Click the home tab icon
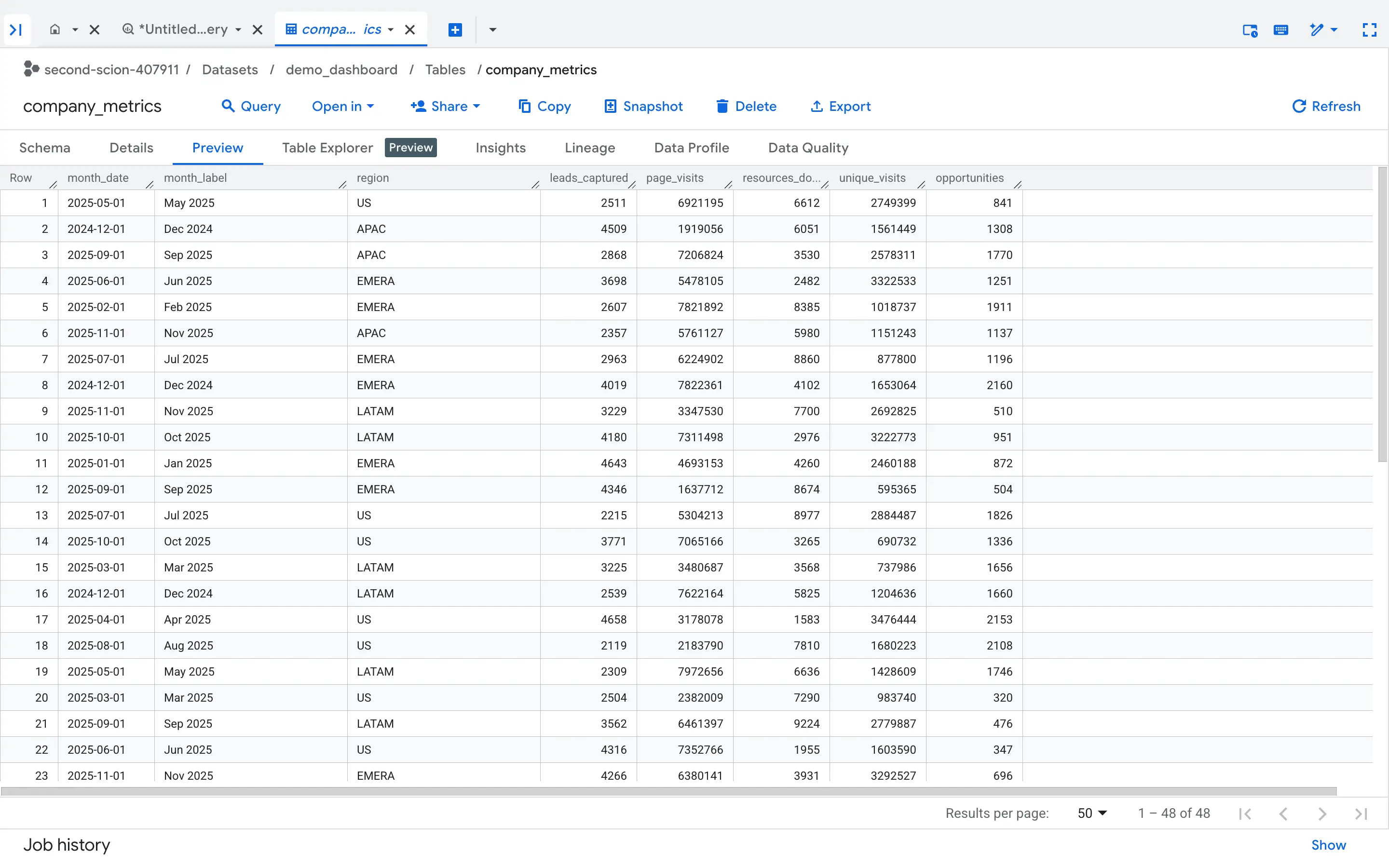 coord(55,29)
